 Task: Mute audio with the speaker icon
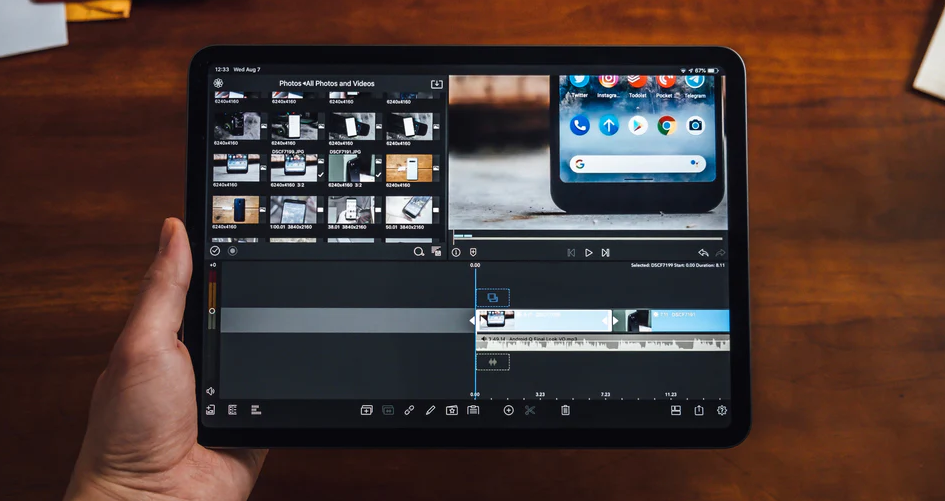click(210, 391)
